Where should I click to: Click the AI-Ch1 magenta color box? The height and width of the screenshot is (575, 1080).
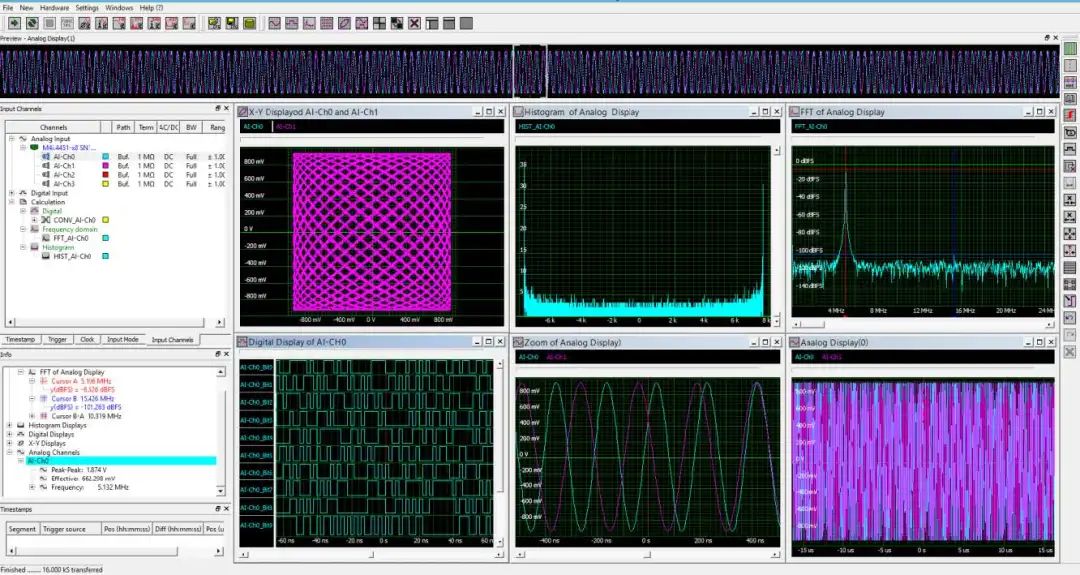pos(105,166)
